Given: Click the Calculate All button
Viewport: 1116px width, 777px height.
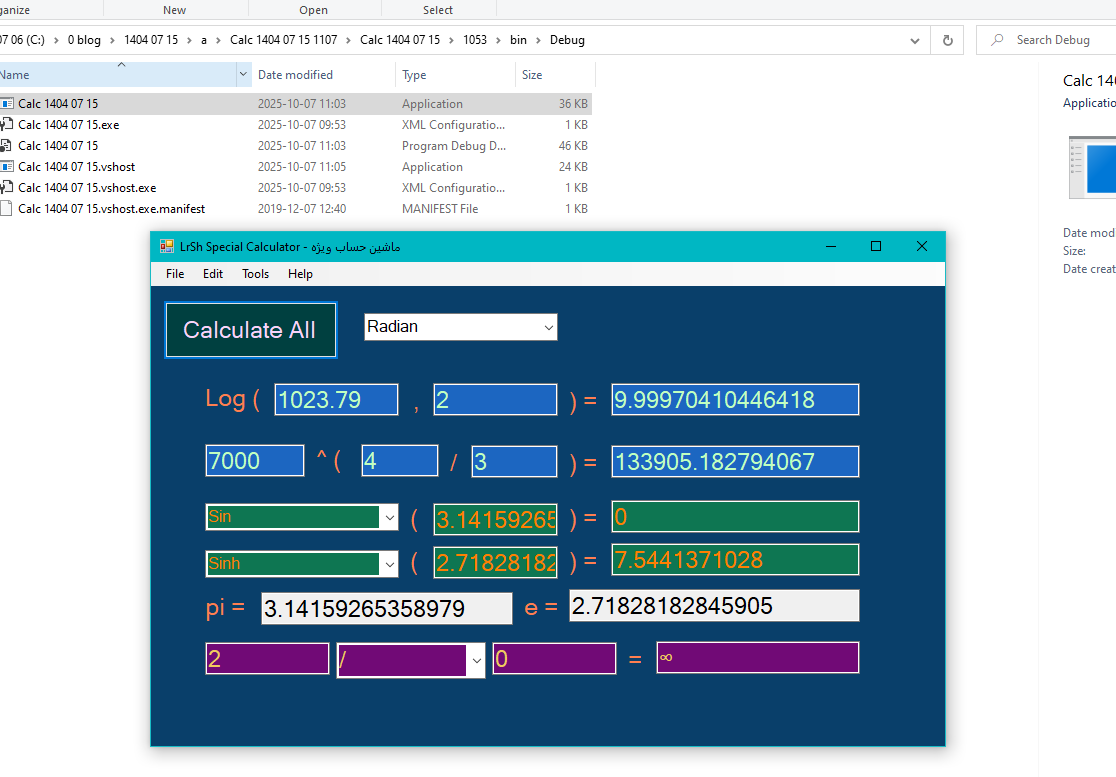Looking at the screenshot, I should (250, 330).
